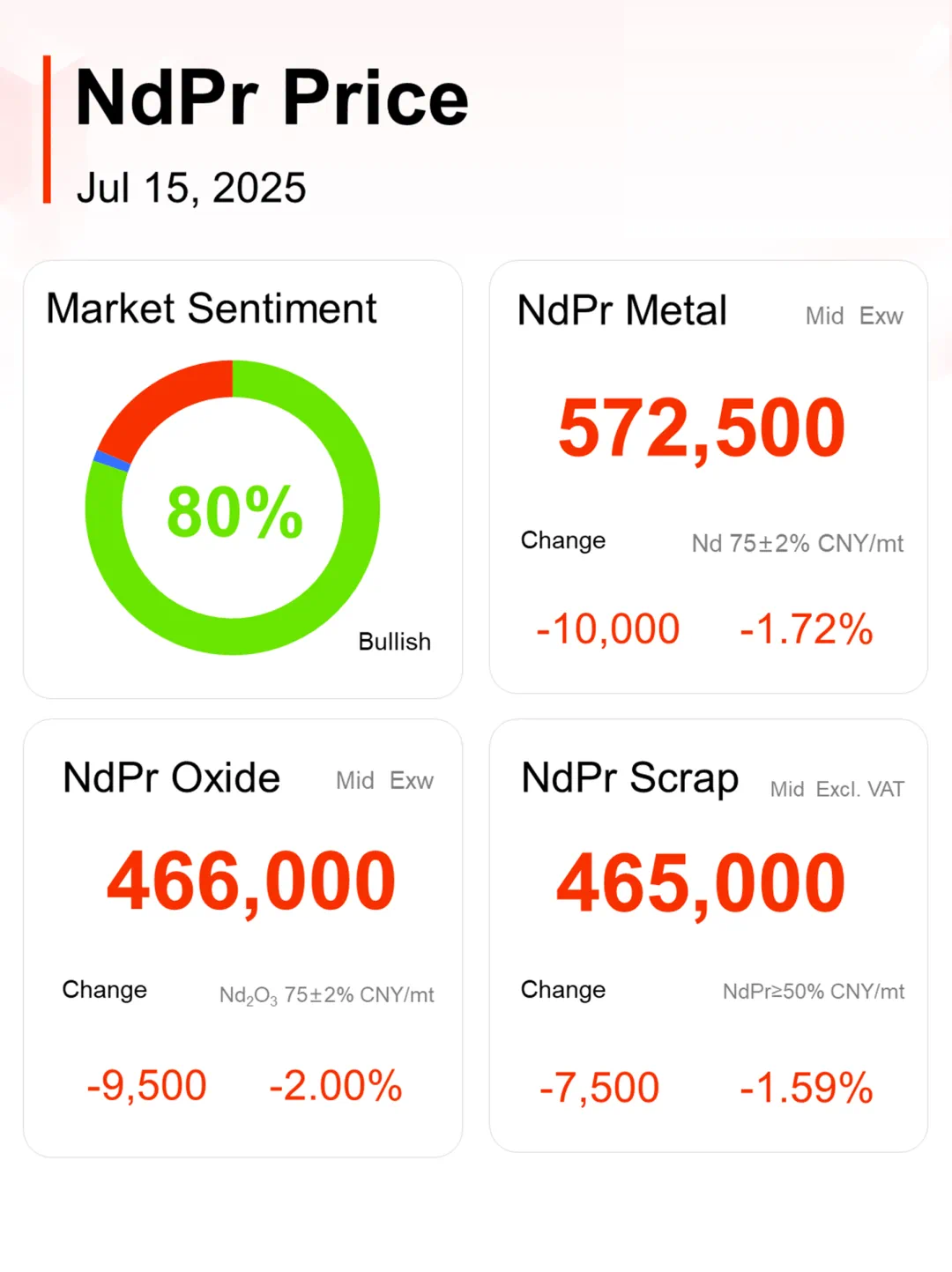Select the -10,000 metal price change

coord(607,629)
